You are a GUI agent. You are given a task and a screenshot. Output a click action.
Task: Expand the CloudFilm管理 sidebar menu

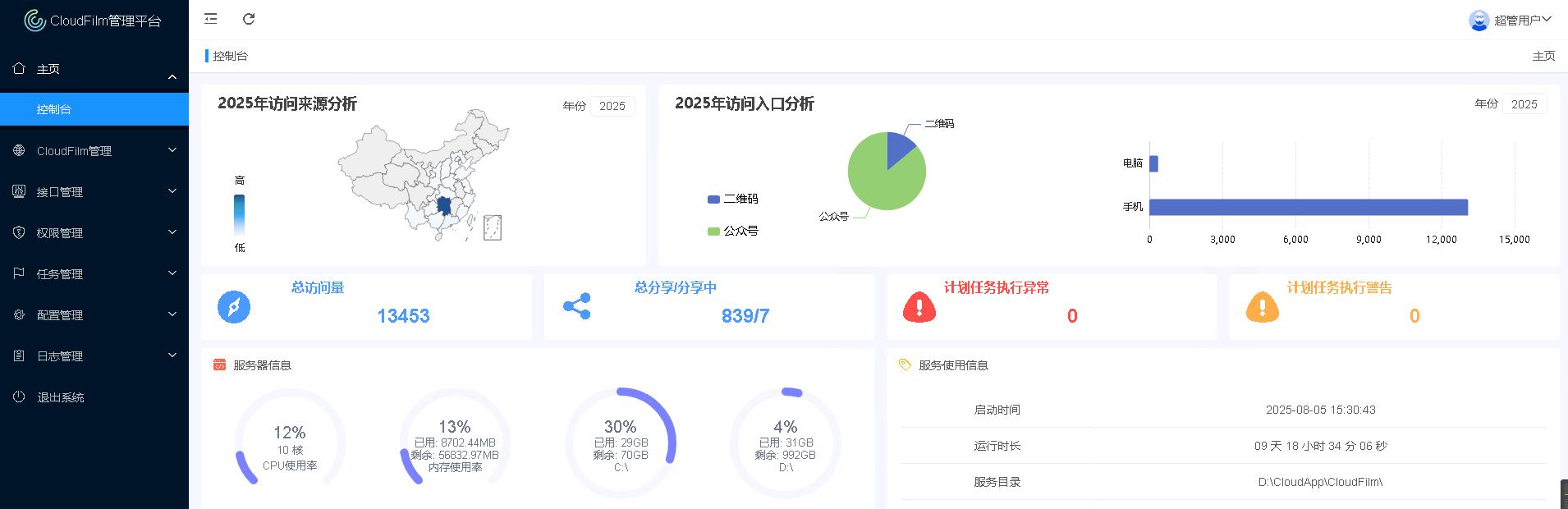pos(94,150)
